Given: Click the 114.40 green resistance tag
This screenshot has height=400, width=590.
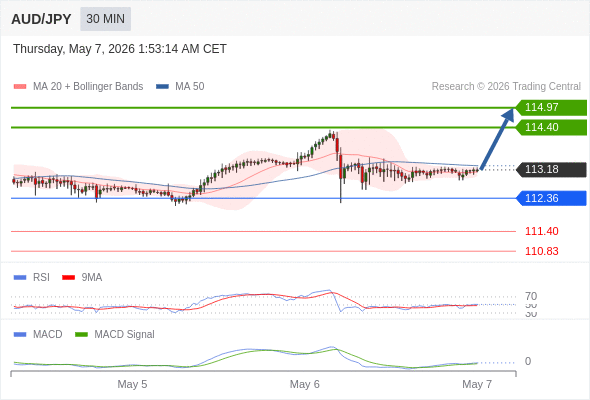Looking at the screenshot, I should click(x=551, y=127).
